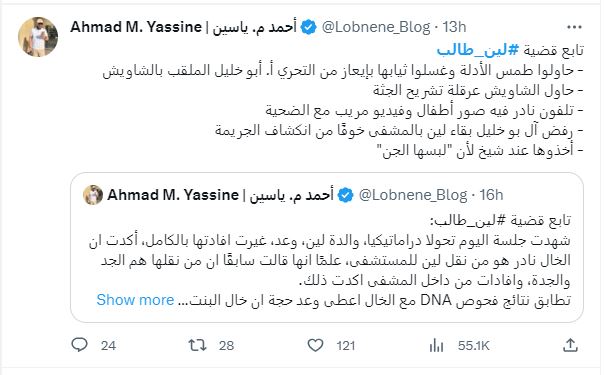
Task: Open the main tweet author's profile picture
Action: pos(38,37)
